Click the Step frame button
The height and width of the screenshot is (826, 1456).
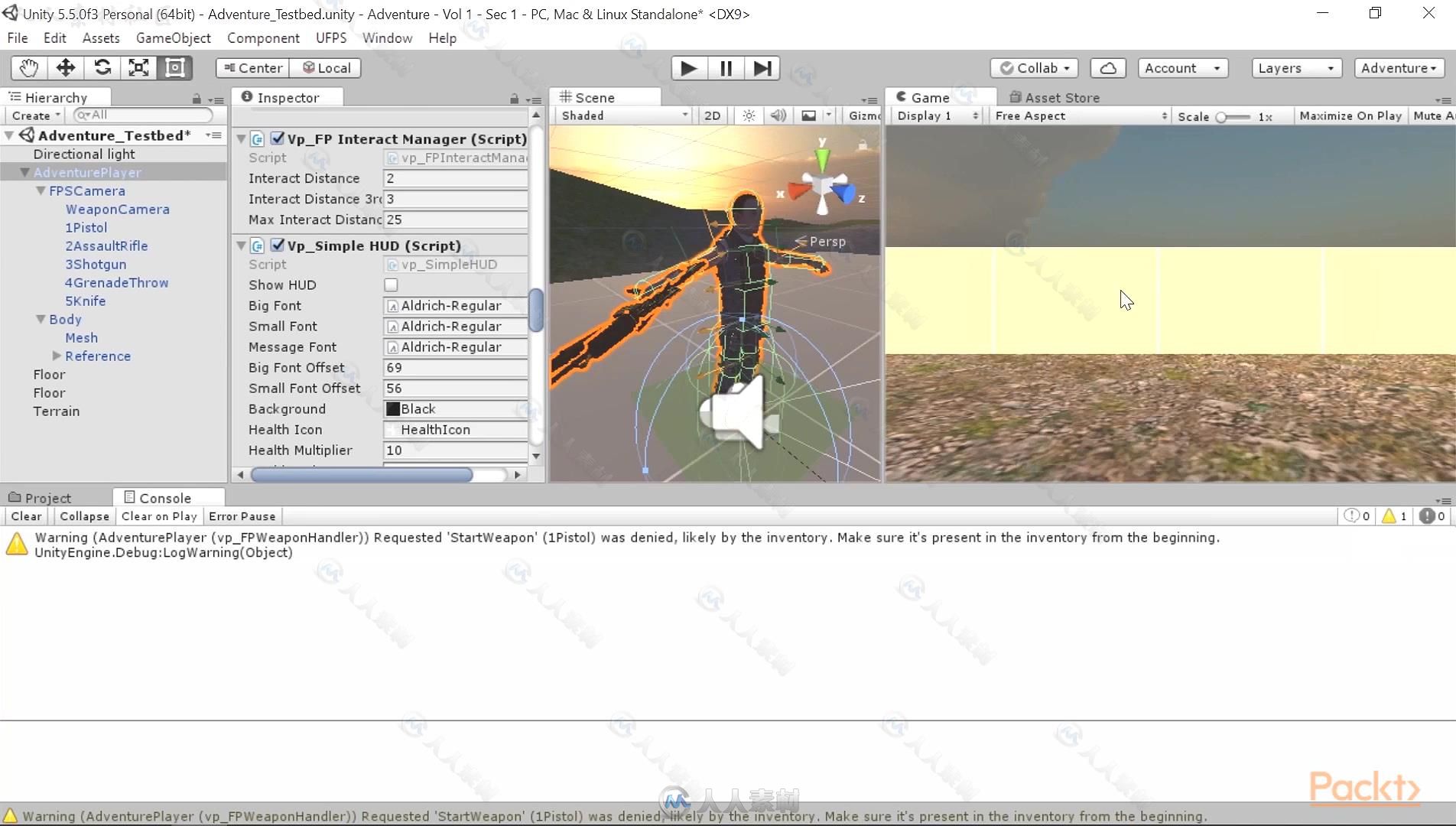point(762,68)
